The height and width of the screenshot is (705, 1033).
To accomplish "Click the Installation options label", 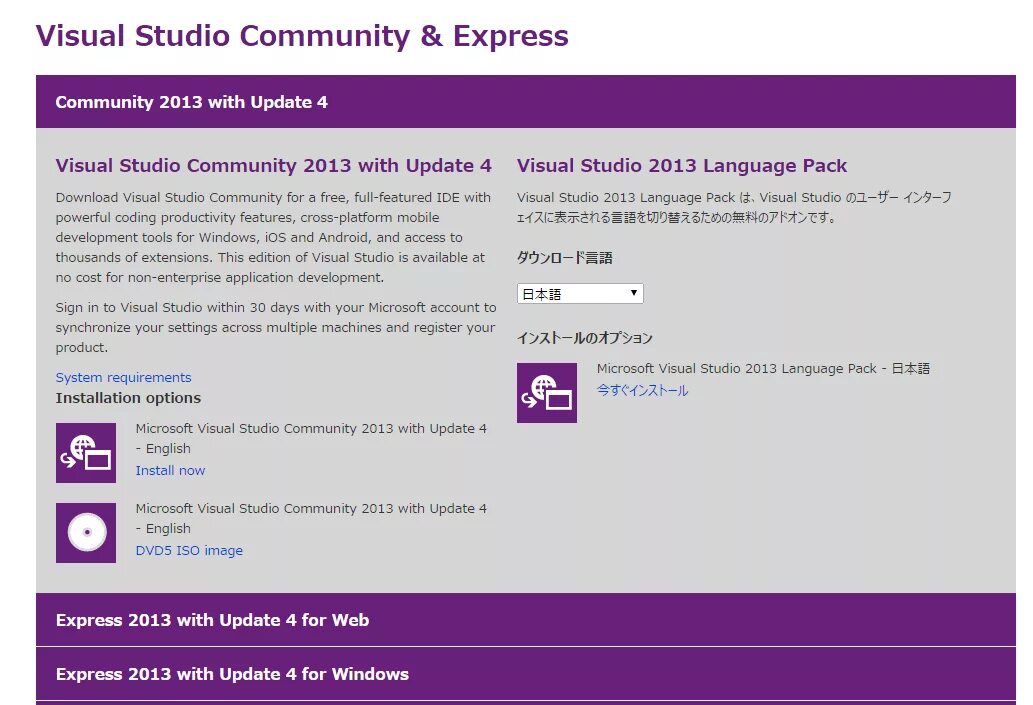I will (128, 398).
